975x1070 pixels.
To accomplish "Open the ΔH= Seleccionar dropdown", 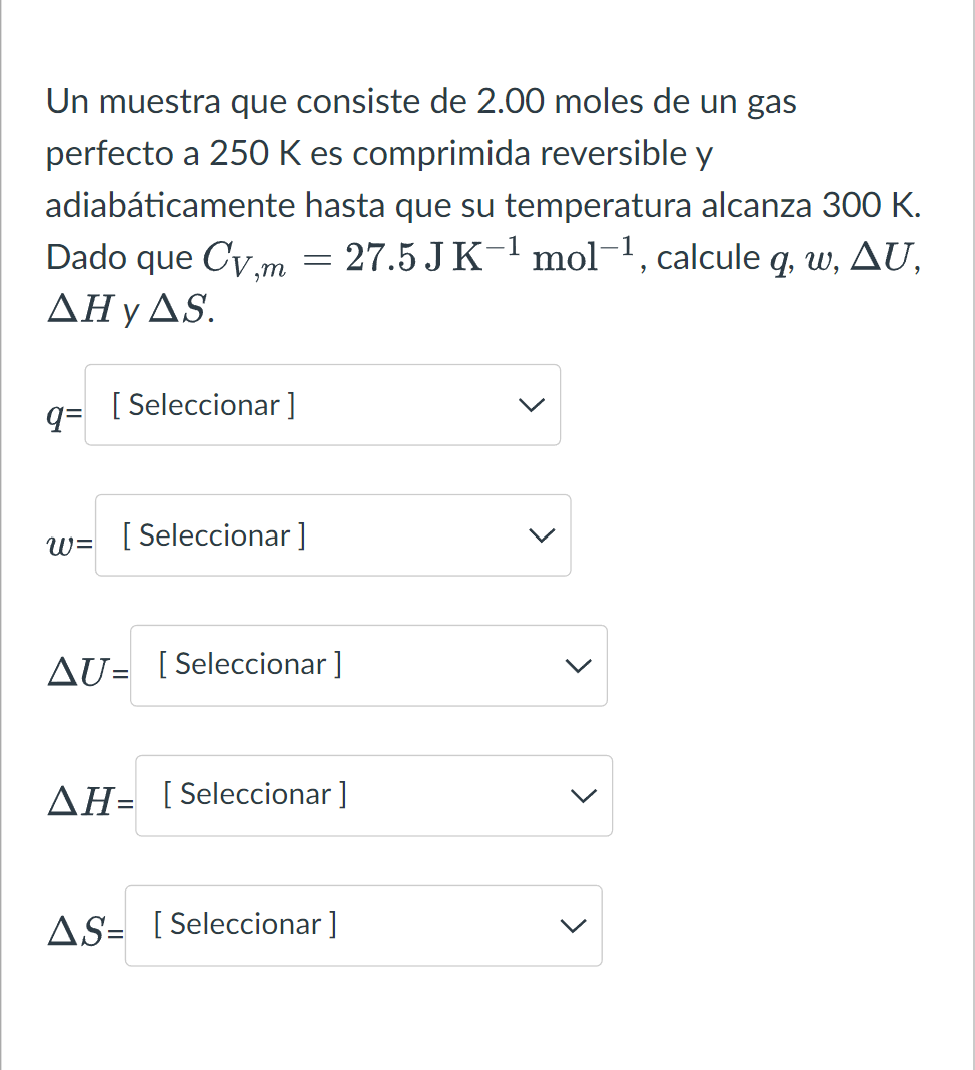I will point(374,796).
